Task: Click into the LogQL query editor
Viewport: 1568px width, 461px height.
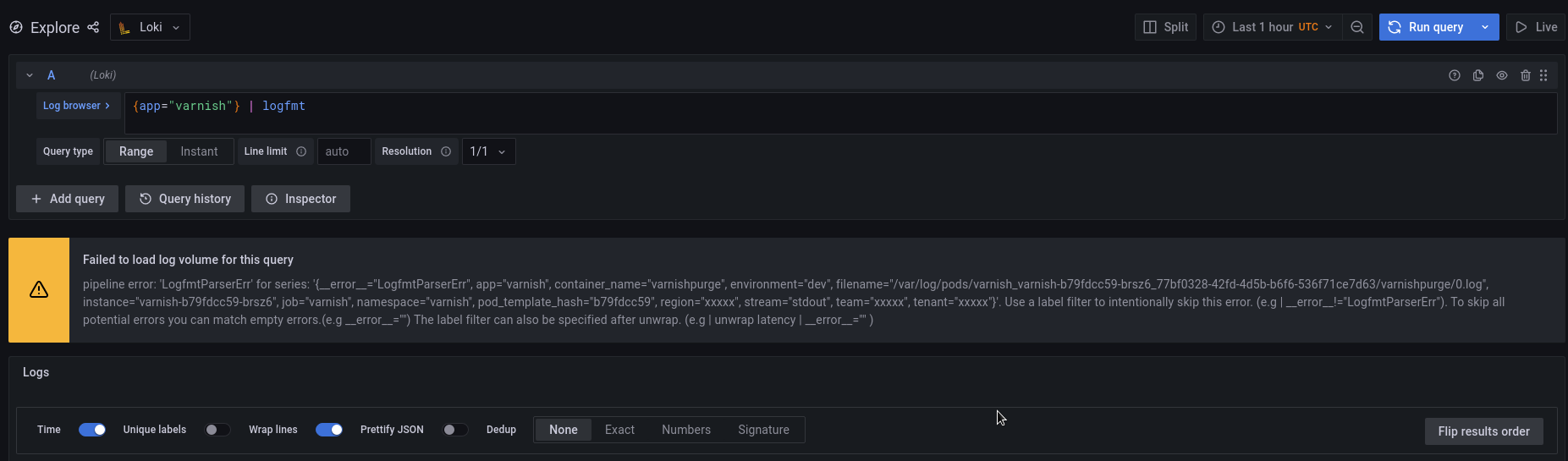Action: coord(840,113)
